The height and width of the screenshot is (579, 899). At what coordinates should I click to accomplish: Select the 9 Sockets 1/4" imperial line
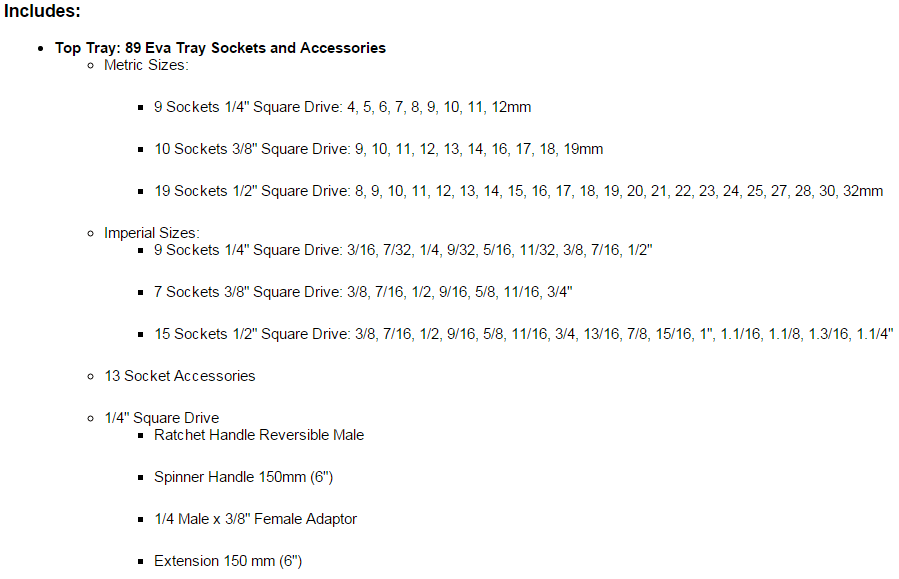(x=403, y=251)
